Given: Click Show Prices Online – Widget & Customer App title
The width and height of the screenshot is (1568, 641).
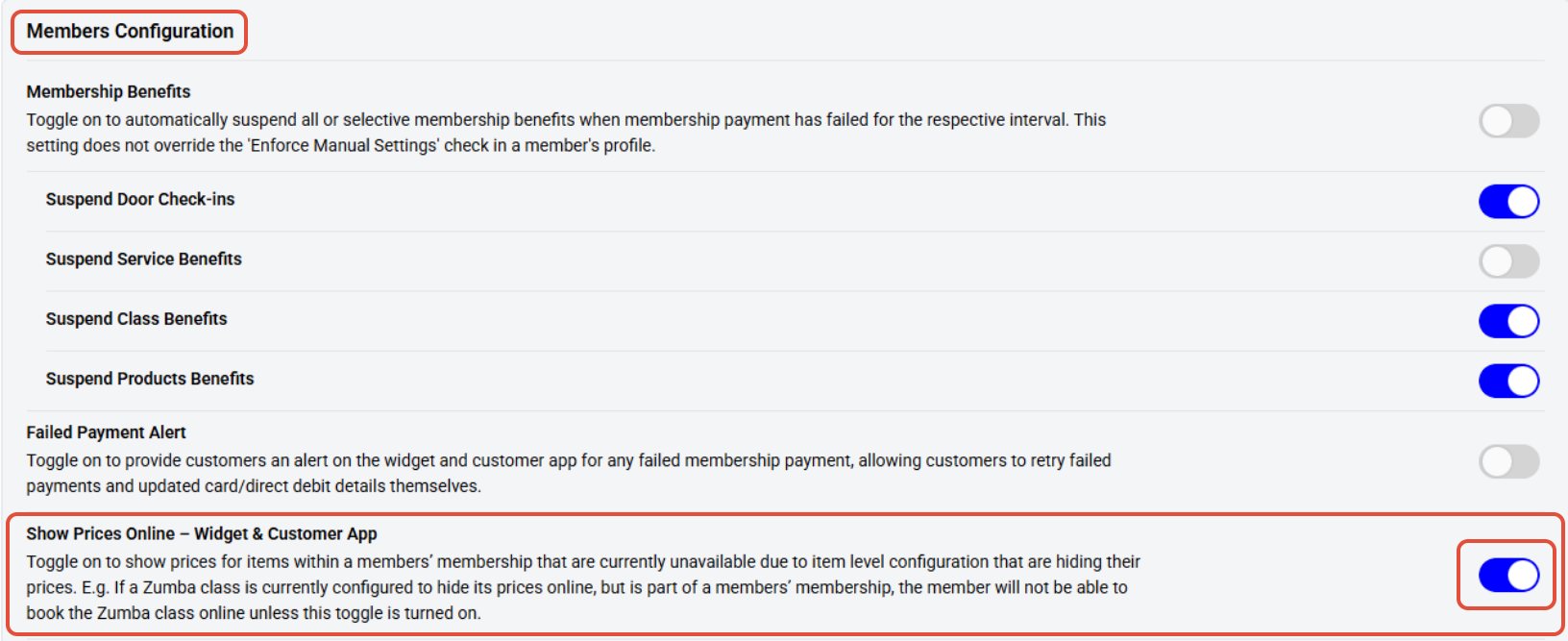Looking at the screenshot, I should [x=202, y=533].
